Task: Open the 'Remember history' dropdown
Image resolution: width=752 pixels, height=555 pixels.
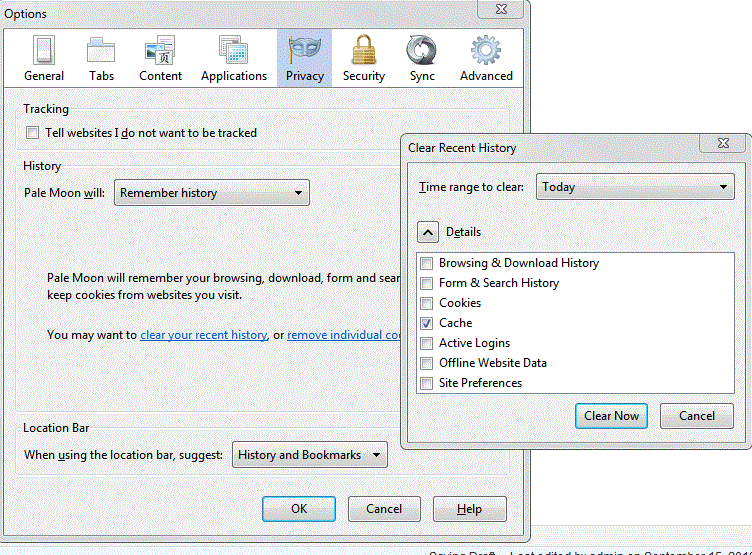Action: pos(212,193)
